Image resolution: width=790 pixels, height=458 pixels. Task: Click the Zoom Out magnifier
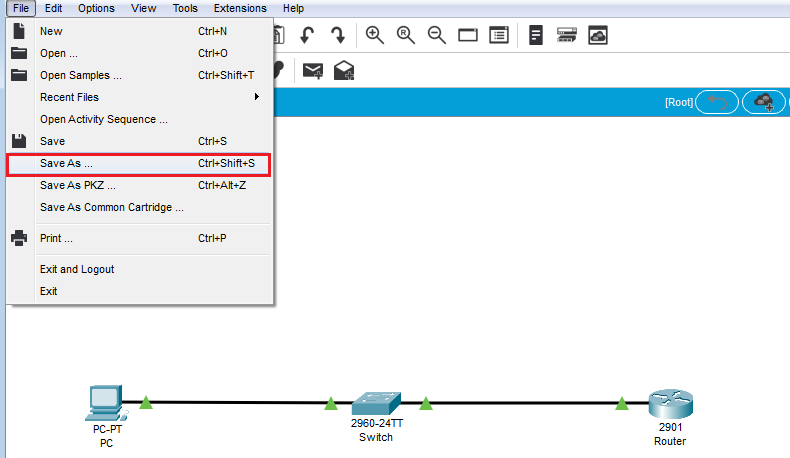tap(436, 35)
